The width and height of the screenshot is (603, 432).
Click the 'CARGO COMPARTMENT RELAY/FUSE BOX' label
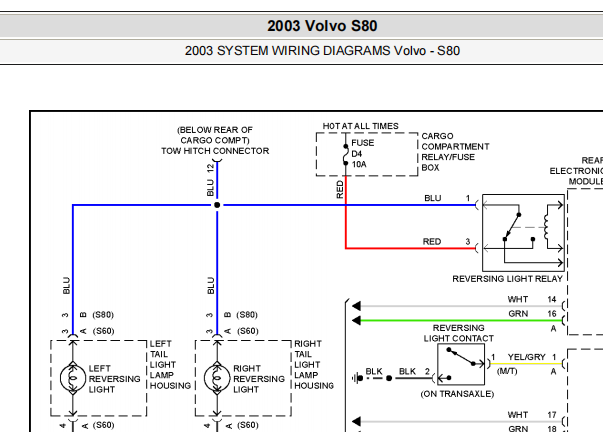coord(455,152)
